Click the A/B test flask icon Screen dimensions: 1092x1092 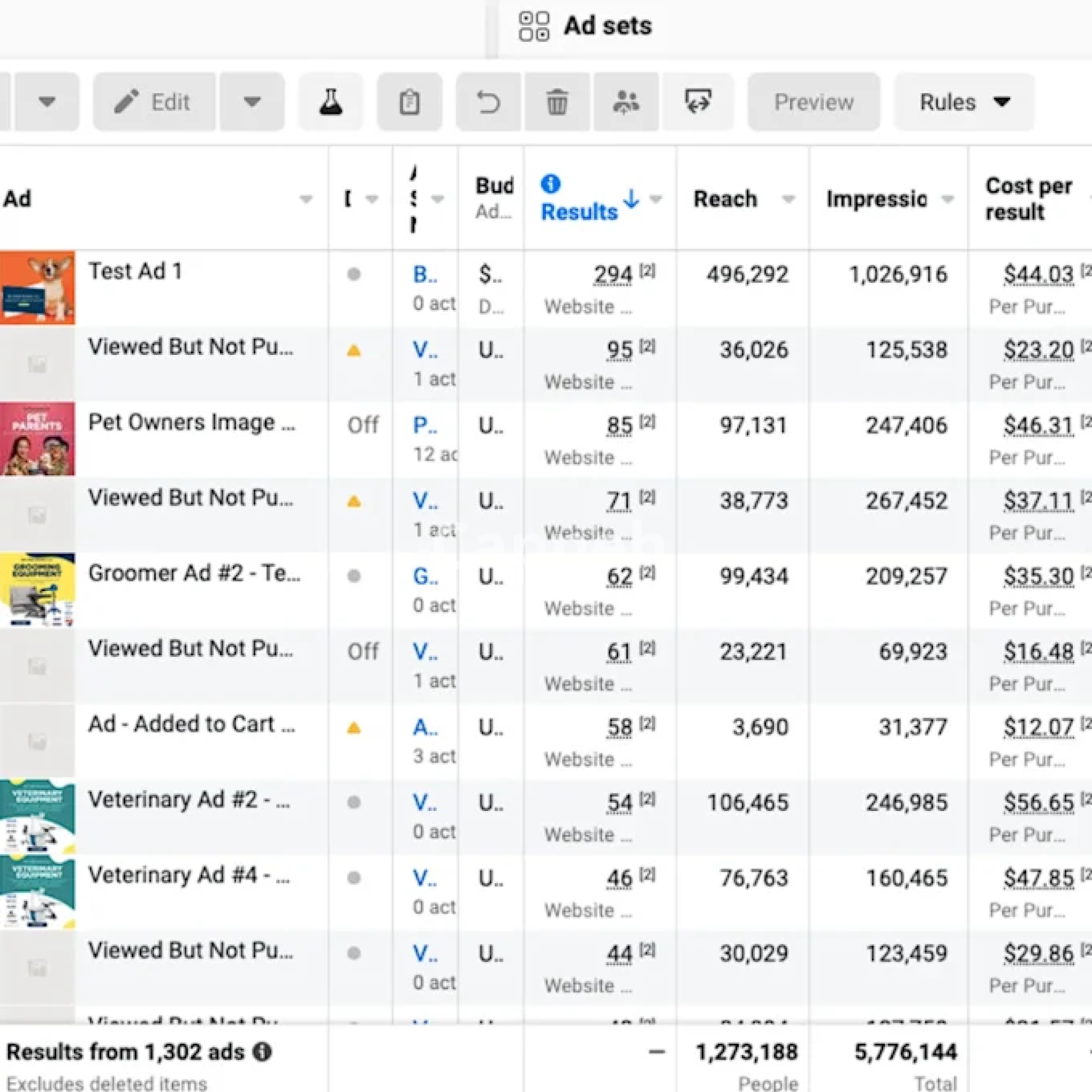tap(330, 102)
